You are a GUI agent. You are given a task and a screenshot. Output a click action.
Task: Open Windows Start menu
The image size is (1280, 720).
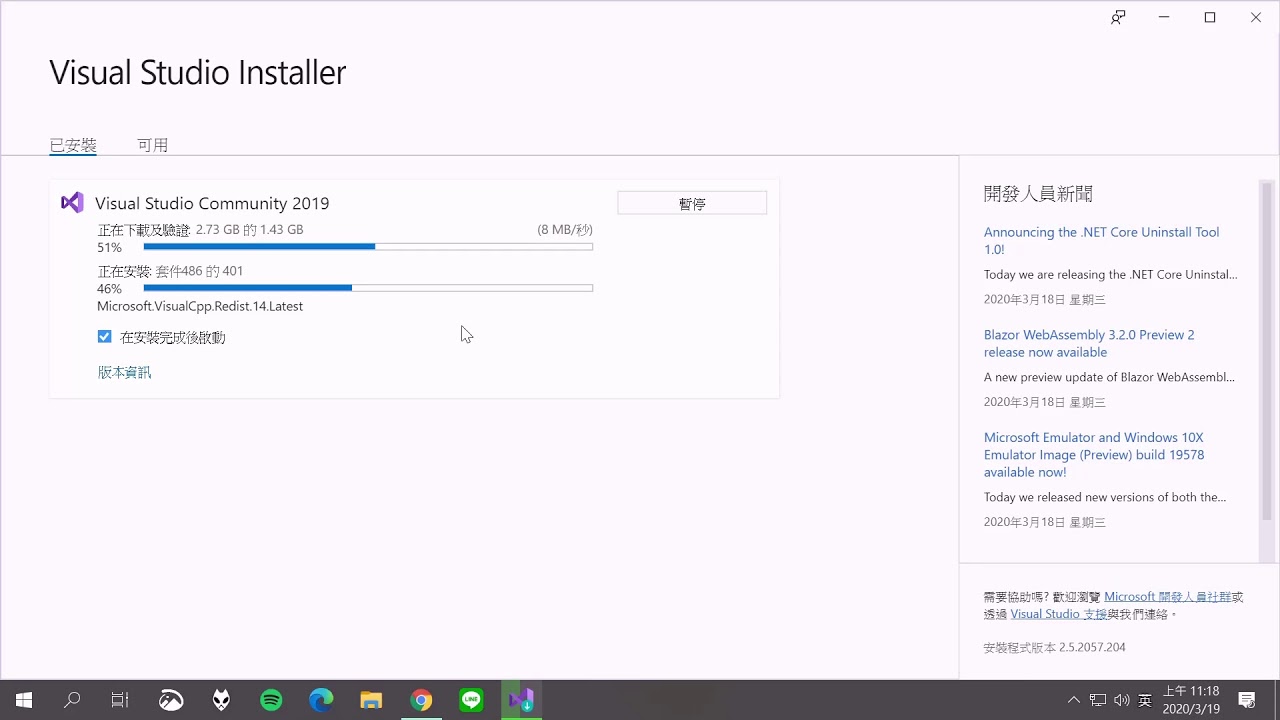click(x=24, y=700)
